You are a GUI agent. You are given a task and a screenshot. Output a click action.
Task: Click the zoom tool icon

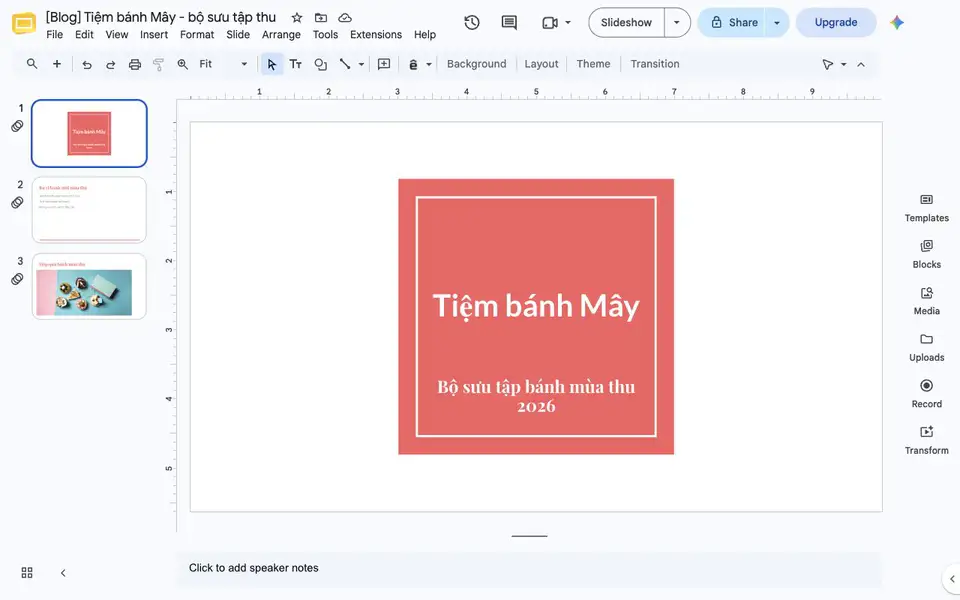[182, 64]
